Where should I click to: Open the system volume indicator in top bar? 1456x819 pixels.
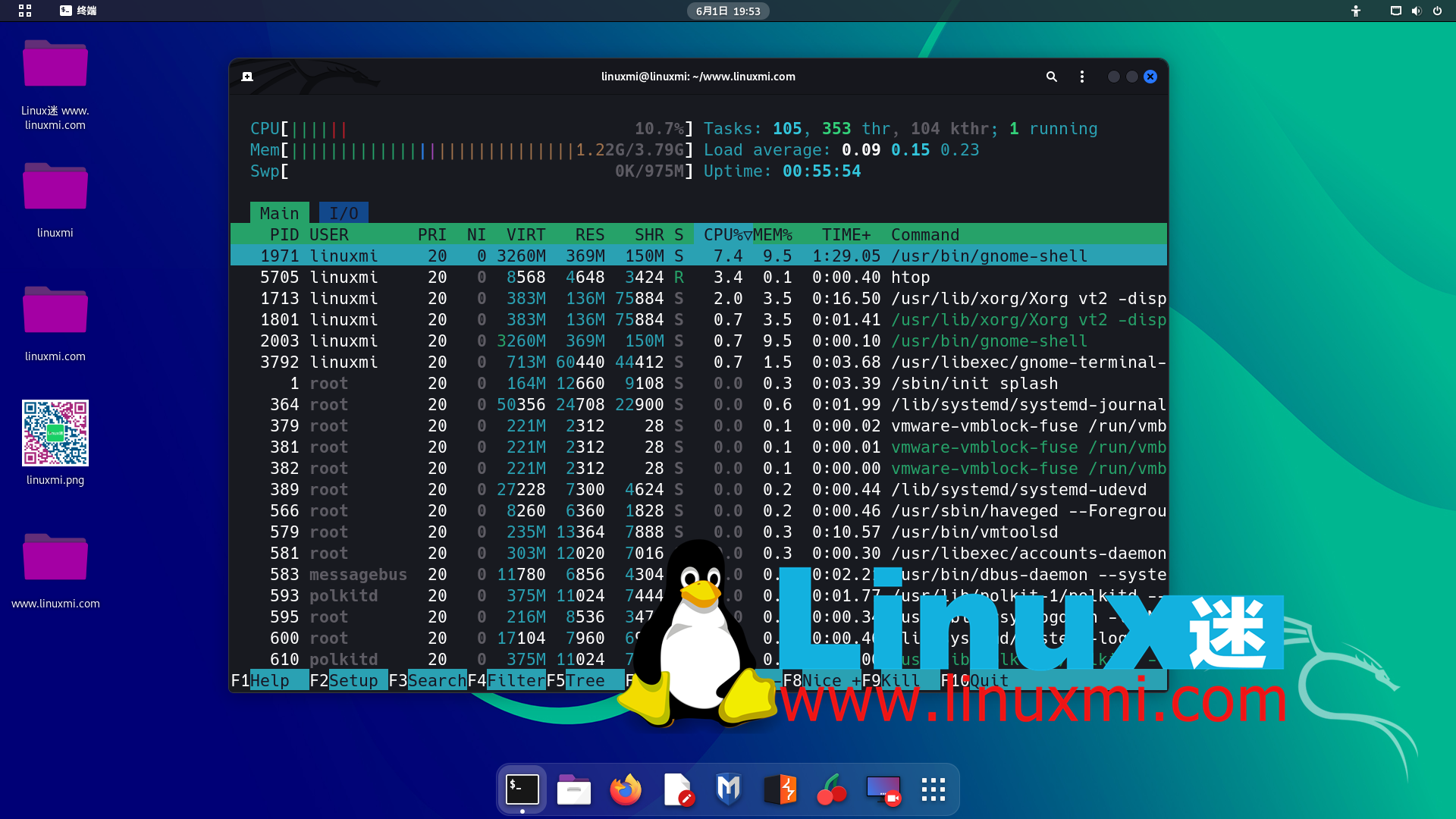[1416, 11]
